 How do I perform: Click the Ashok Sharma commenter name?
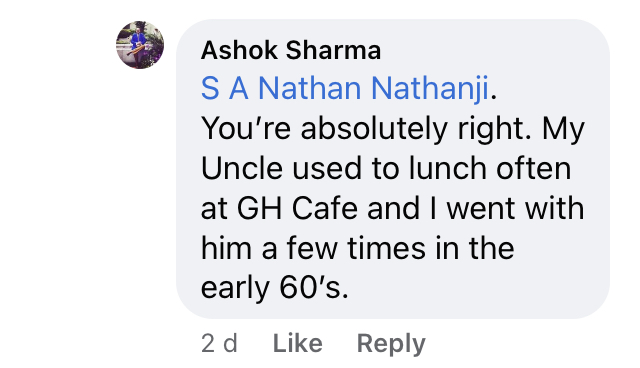[x=291, y=50]
